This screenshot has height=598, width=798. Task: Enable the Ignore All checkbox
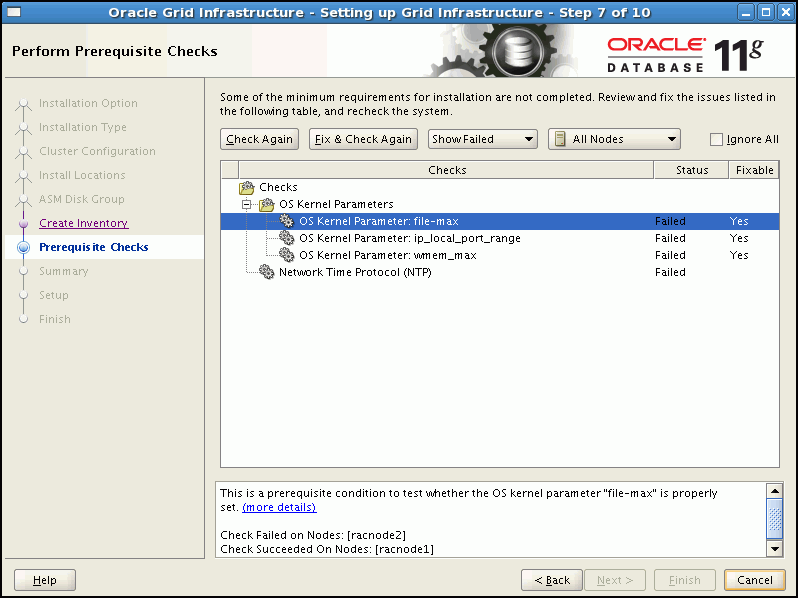716,140
